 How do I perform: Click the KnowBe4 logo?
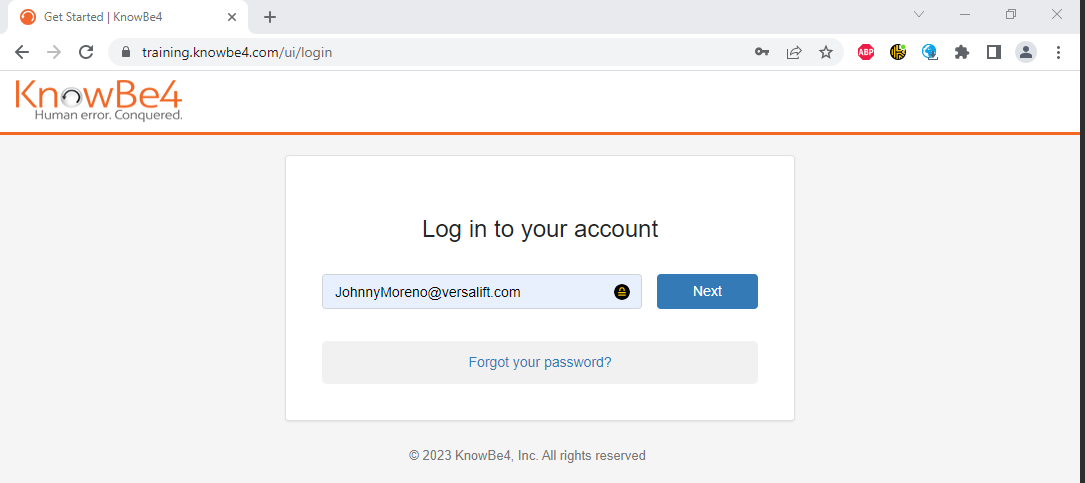98,100
